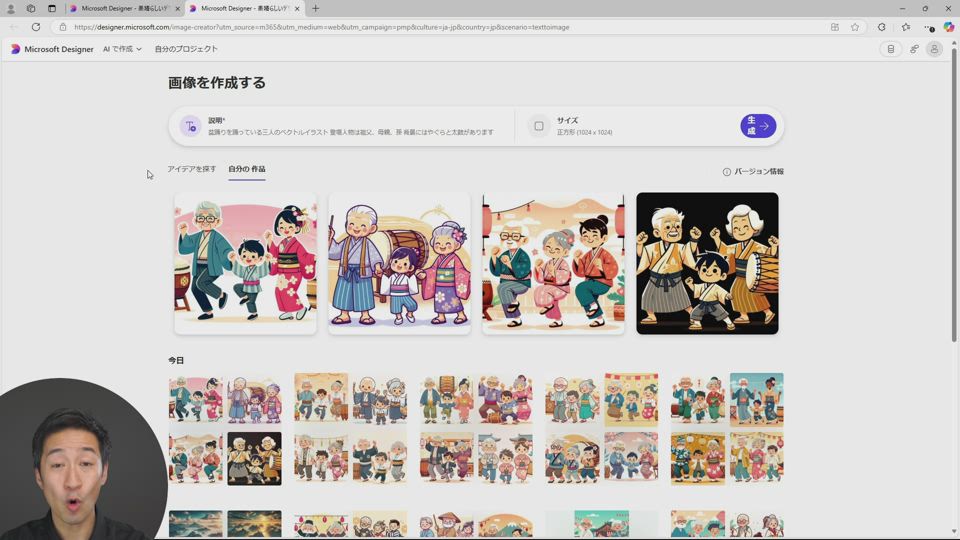Expand the AI で作成 dropdown menu
Screen dimensions: 960x540
[x=122, y=49]
